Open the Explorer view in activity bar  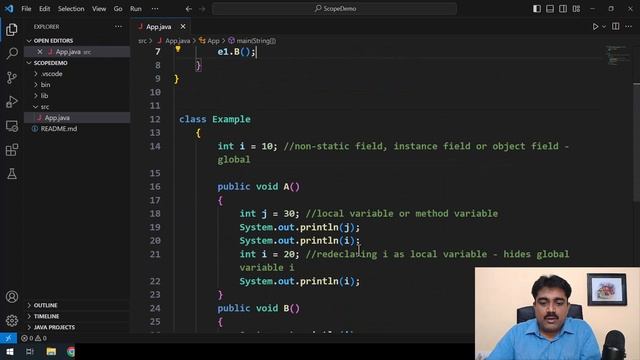pyautogui.click(x=12, y=29)
